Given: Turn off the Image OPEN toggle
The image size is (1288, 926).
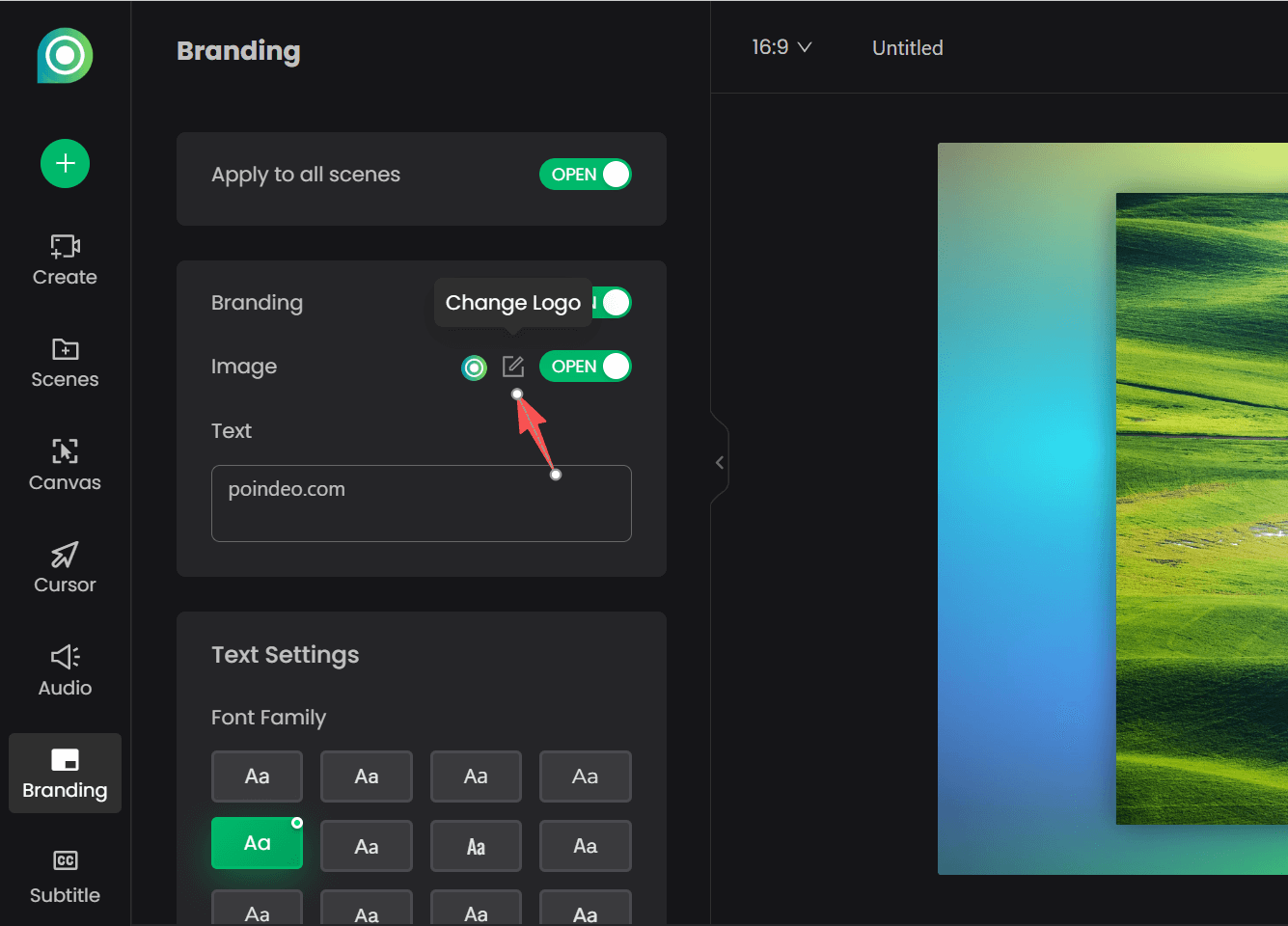Looking at the screenshot, I should 586,366.
